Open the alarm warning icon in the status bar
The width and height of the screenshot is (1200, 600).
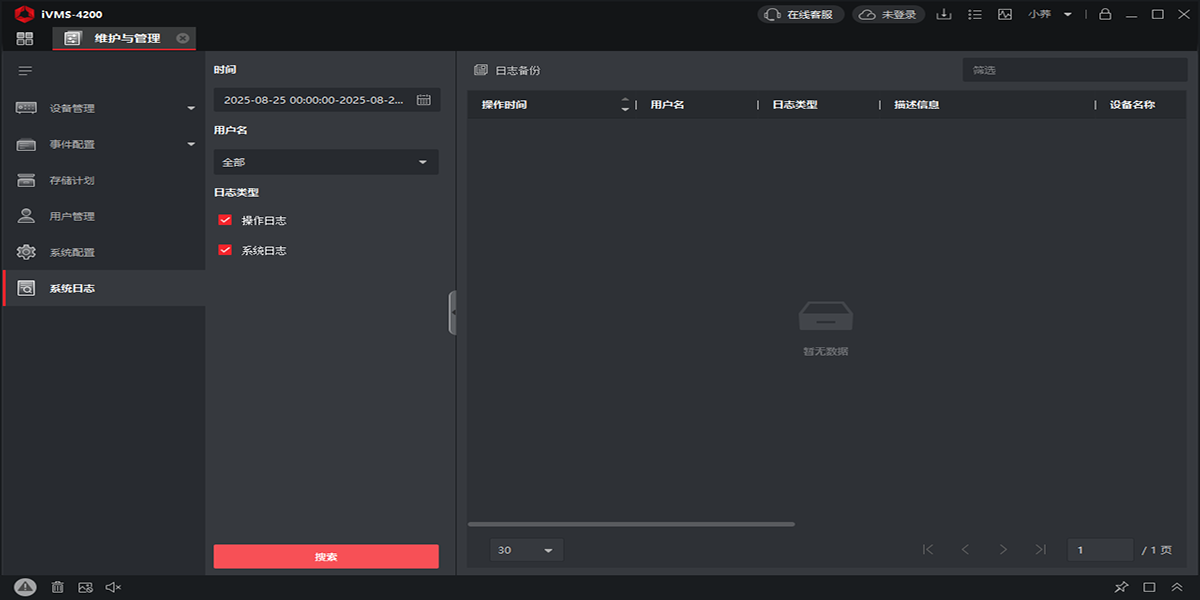tap(26, 587)
